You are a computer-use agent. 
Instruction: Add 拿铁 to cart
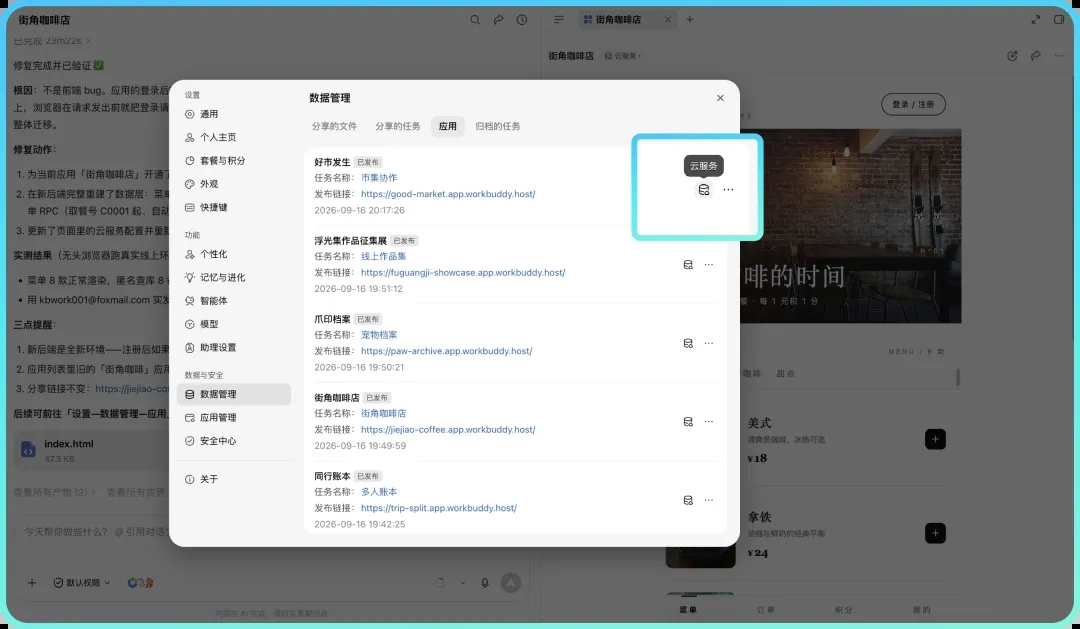935,533
